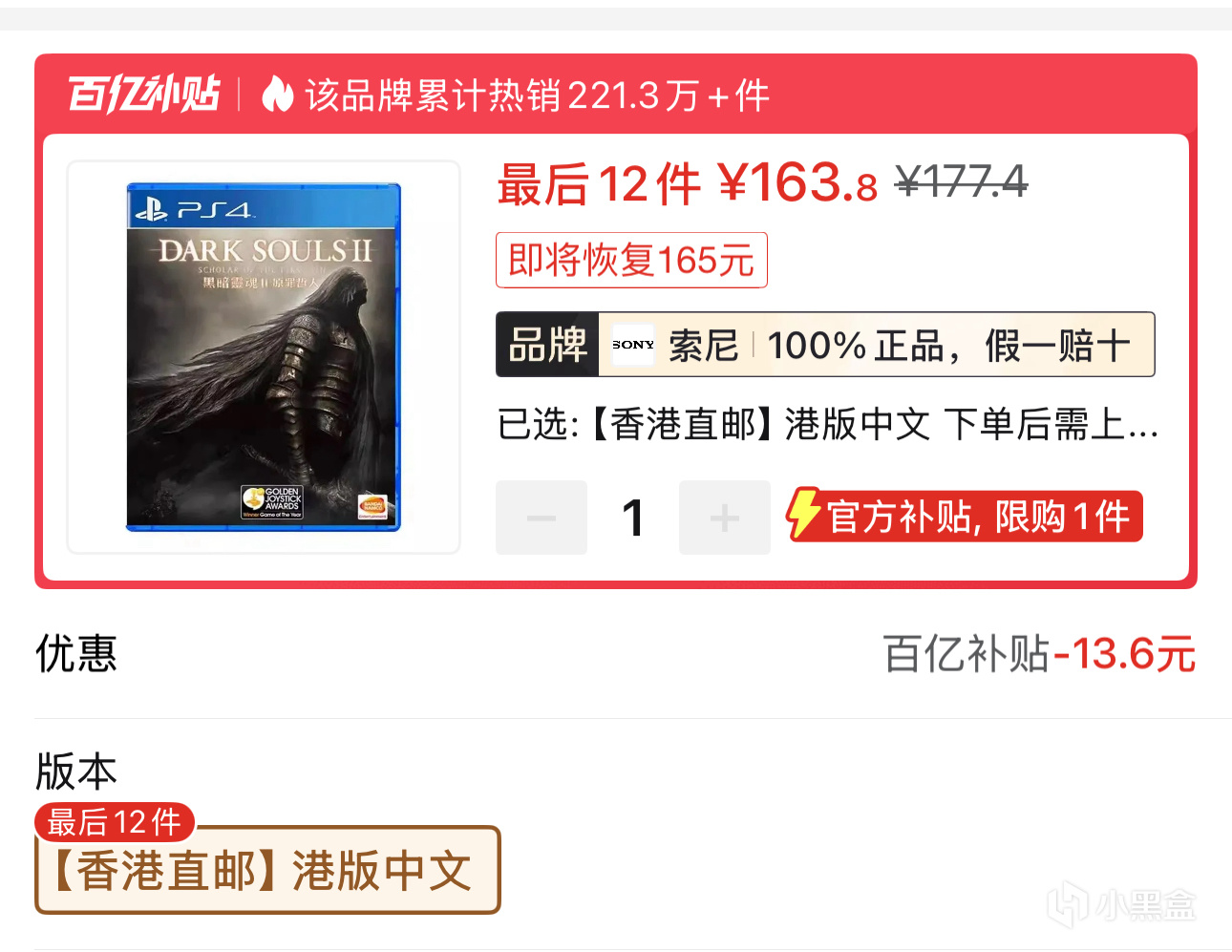Tap the 官方补贴 限购1件 badge
Viewport: 1232px width, 952px height.
[965, 516]
